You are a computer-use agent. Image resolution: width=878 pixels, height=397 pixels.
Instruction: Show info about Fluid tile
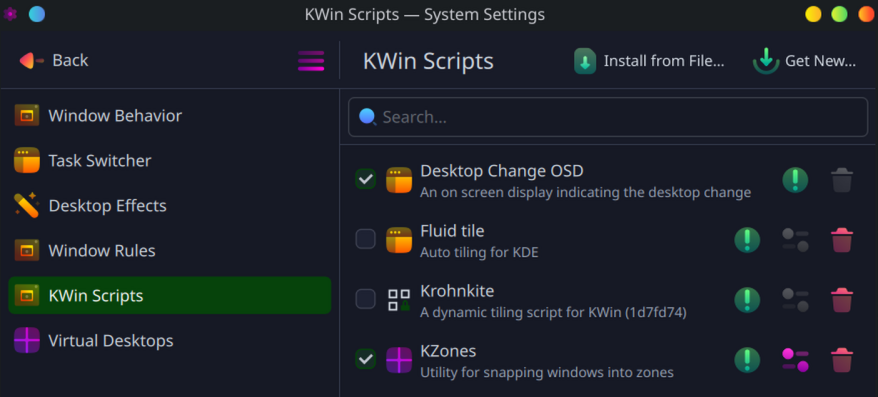click(747, 240)
